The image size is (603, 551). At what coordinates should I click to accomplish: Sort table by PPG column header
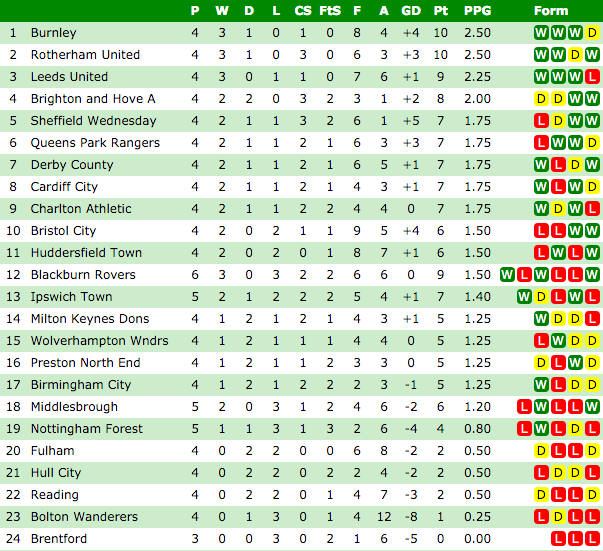477,11
